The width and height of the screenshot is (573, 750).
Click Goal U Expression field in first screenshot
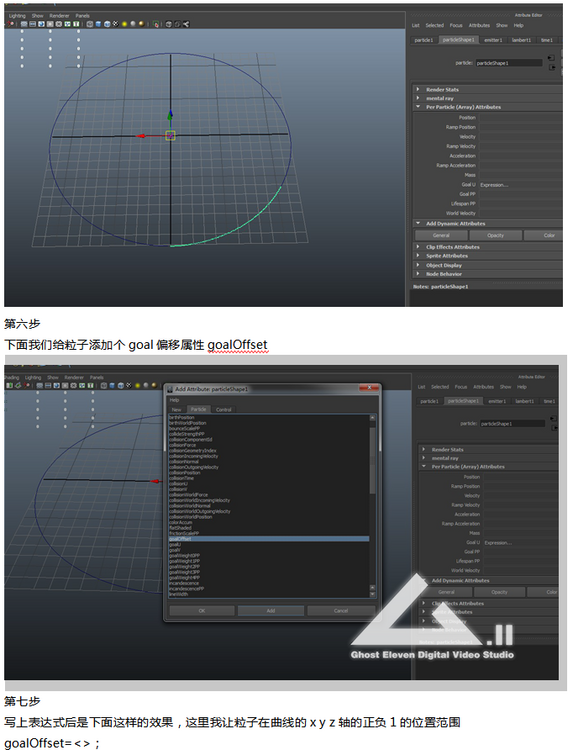(x=520, y=185)
